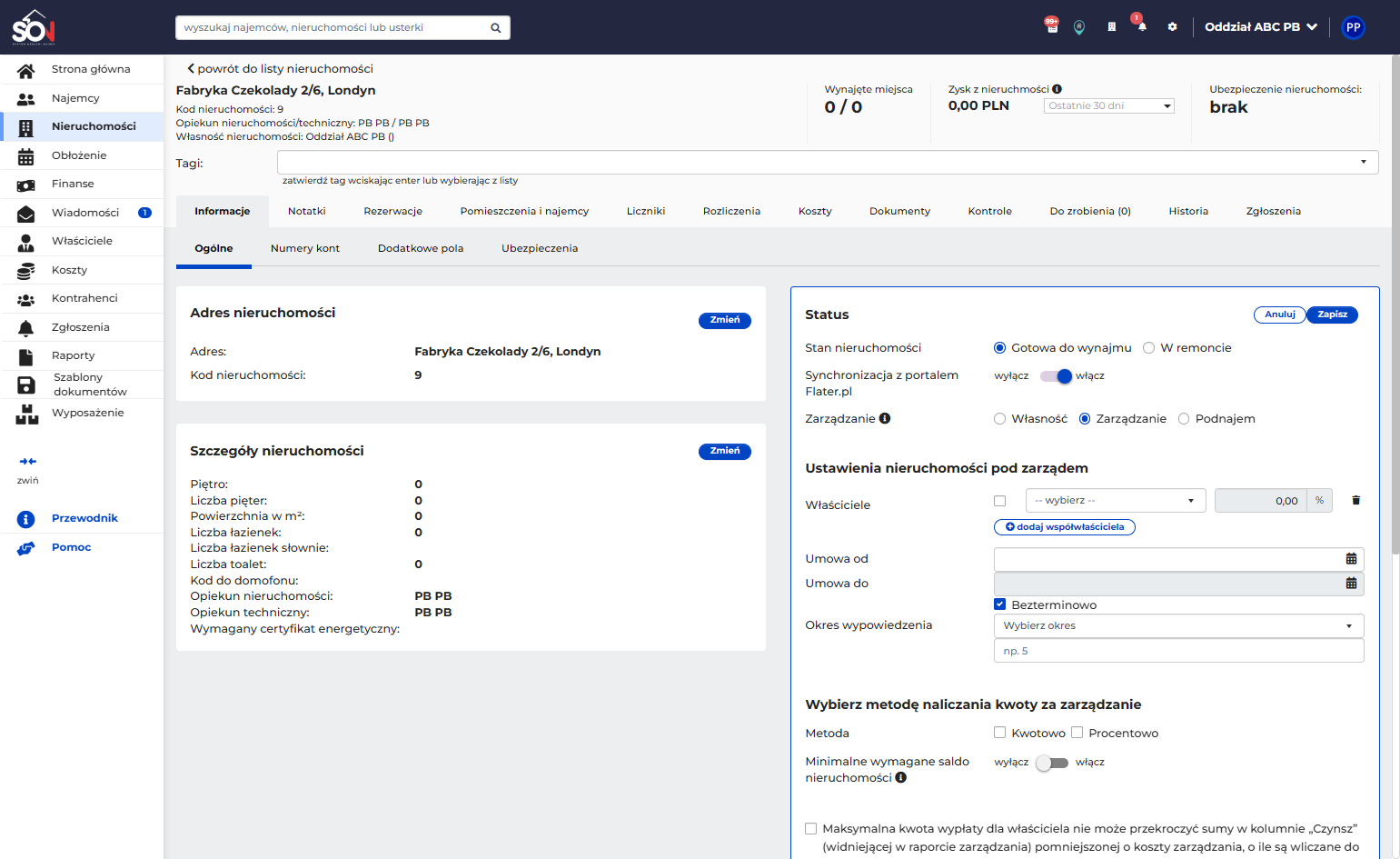Click Anuluj button in Status

point(1280,315)
